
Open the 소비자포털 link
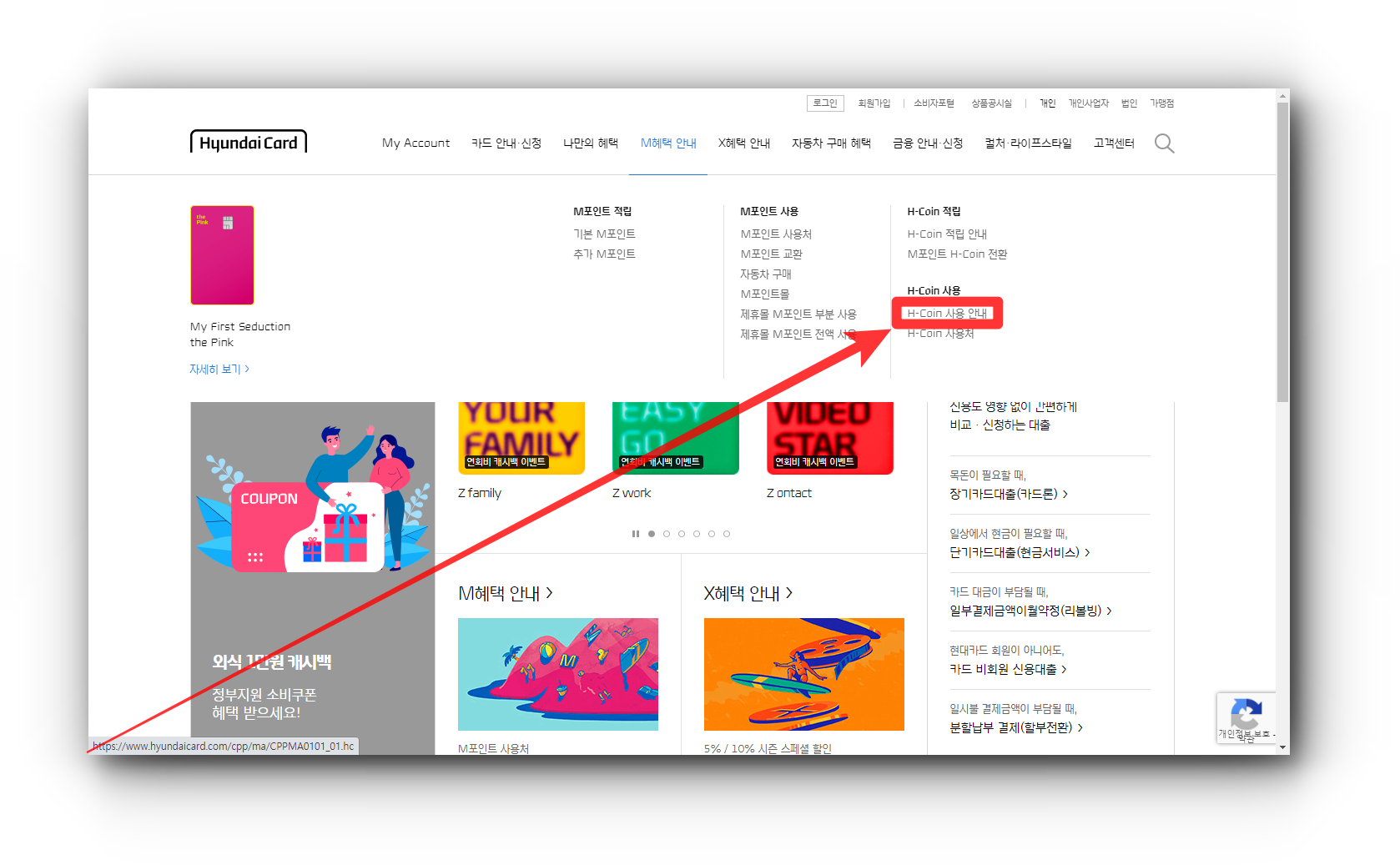(x=934, y=103)
